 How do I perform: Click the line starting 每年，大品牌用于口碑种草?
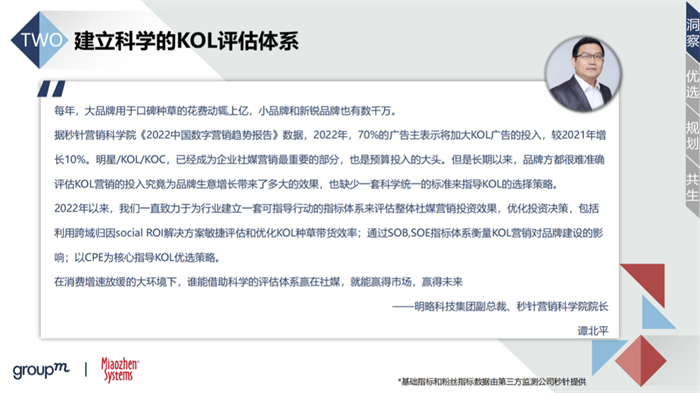click(225, 111)
